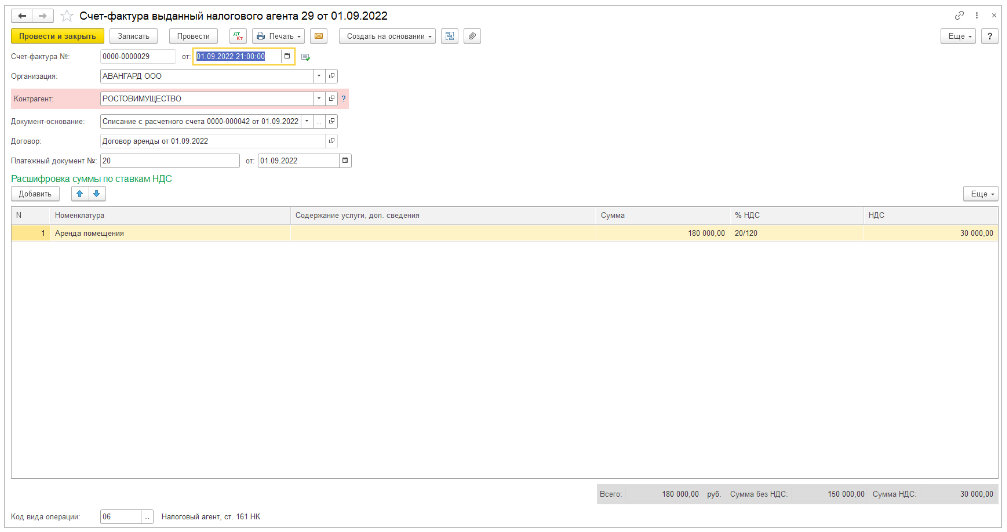Open the Создать на основании menu
The width and height of the screenshot is (1007, 532).
coord(387,37)
